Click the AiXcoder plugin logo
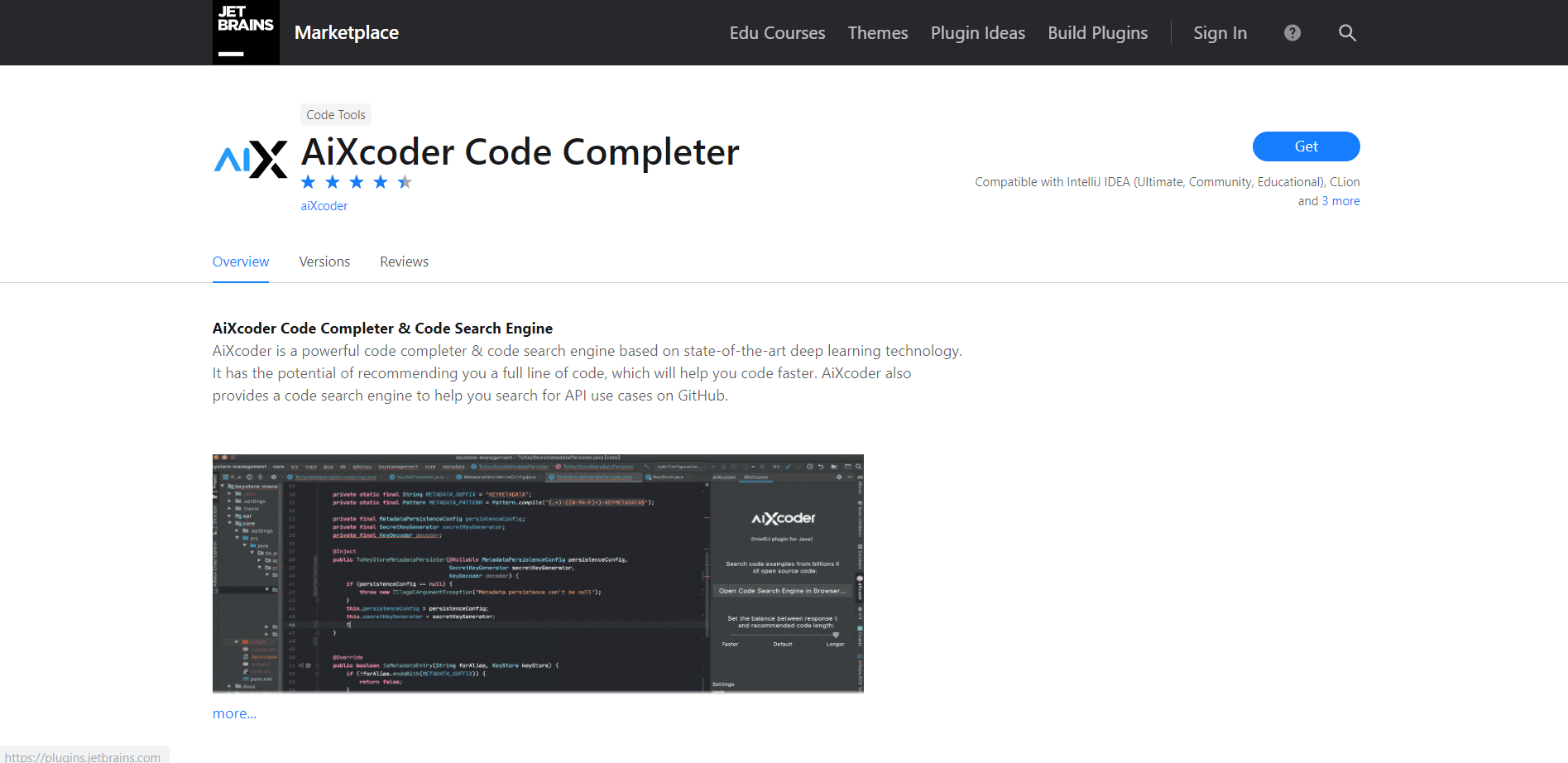 pyautogui.click(x=251, y=159)
